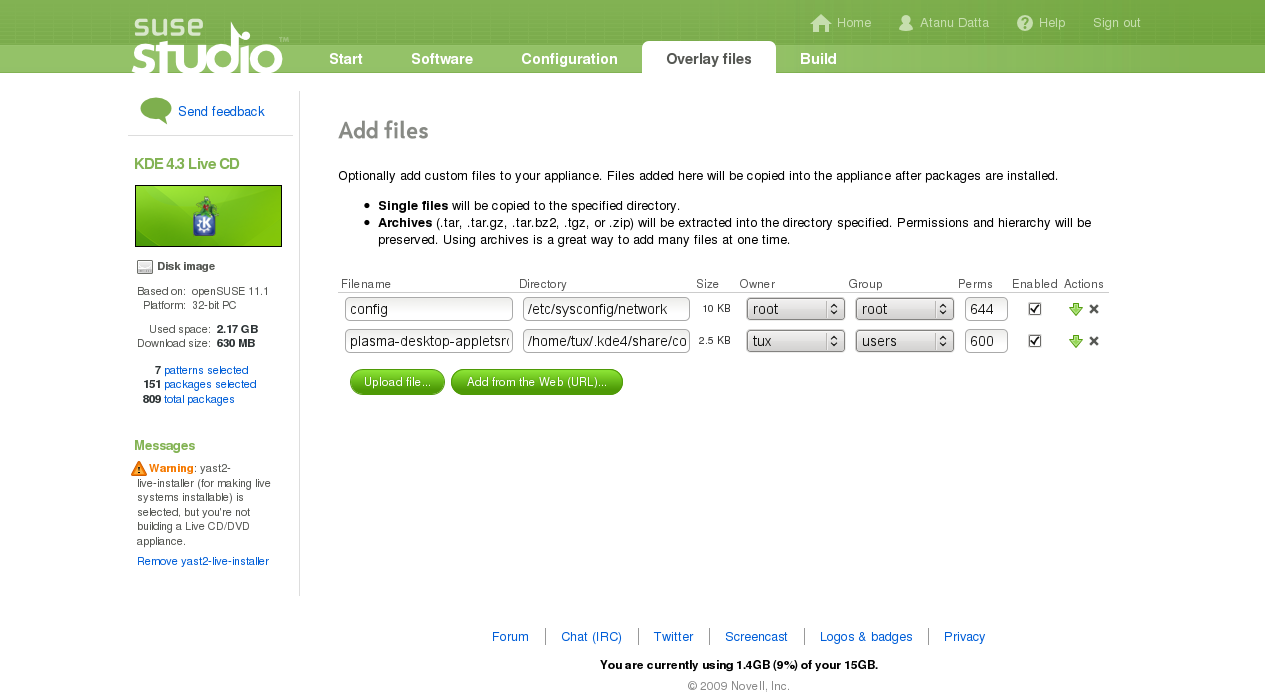Click Add from the Web (URL)... button
This screenshot has height=700, width=1265.
537,382
